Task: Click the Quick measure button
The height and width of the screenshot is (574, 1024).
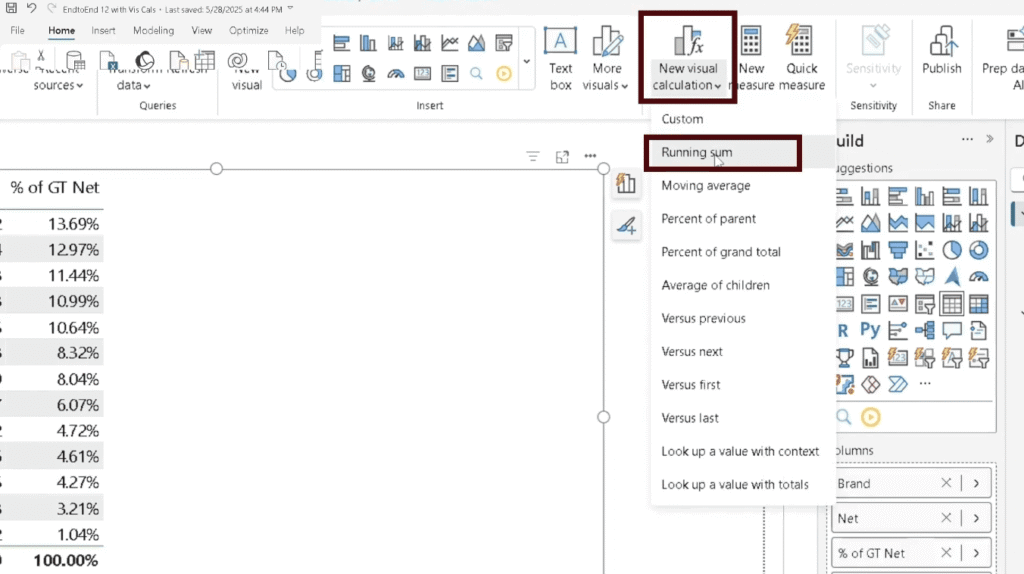Action: pyautogui.click(x=801, y=58)
